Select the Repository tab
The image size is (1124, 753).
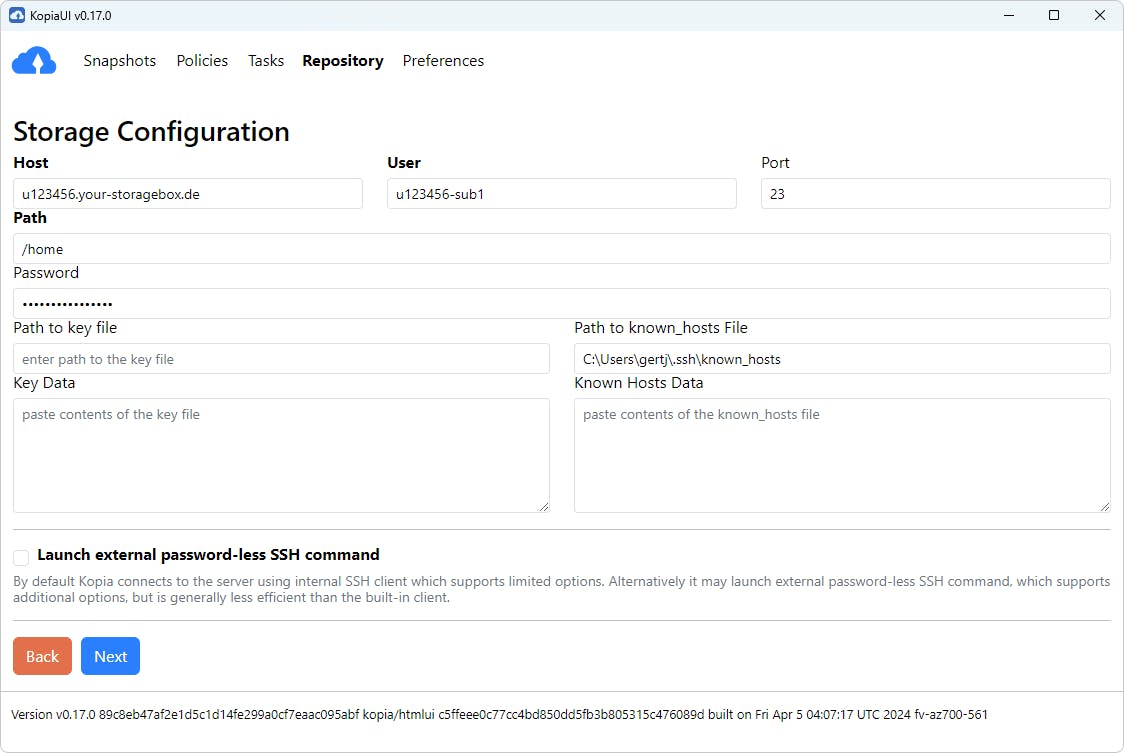(343, 61)
